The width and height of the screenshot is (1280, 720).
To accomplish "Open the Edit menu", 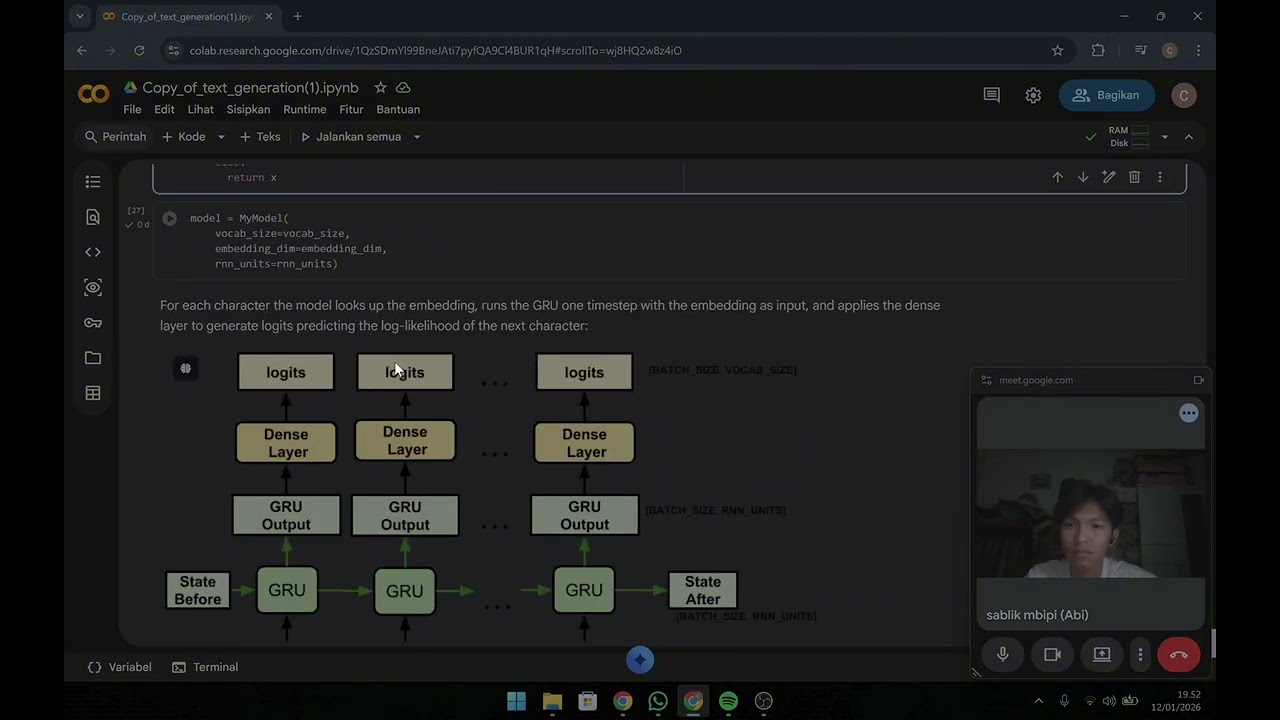I will click(164, 110).
